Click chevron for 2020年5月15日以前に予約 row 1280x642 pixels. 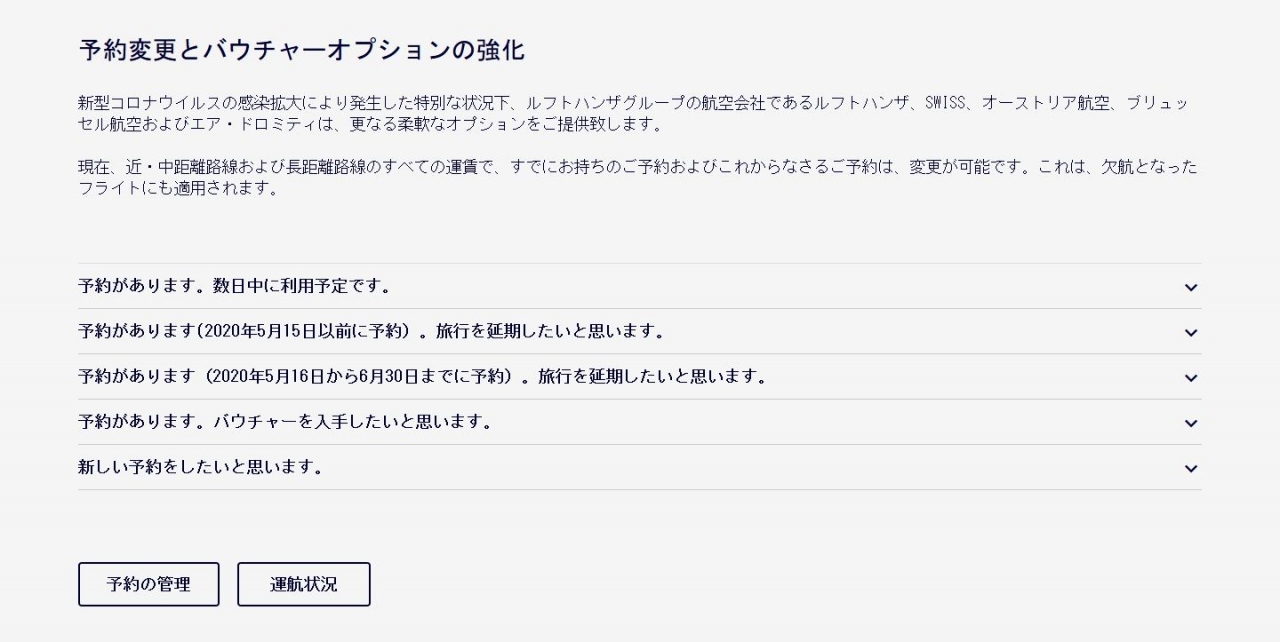(1190, 332)
